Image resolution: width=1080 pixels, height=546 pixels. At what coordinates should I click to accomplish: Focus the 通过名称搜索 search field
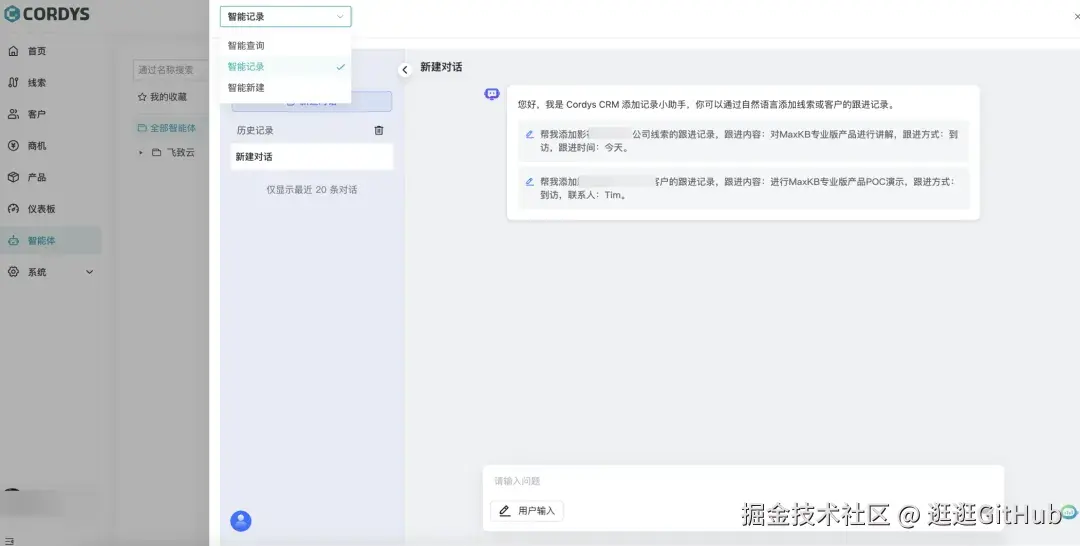point(171,70)
